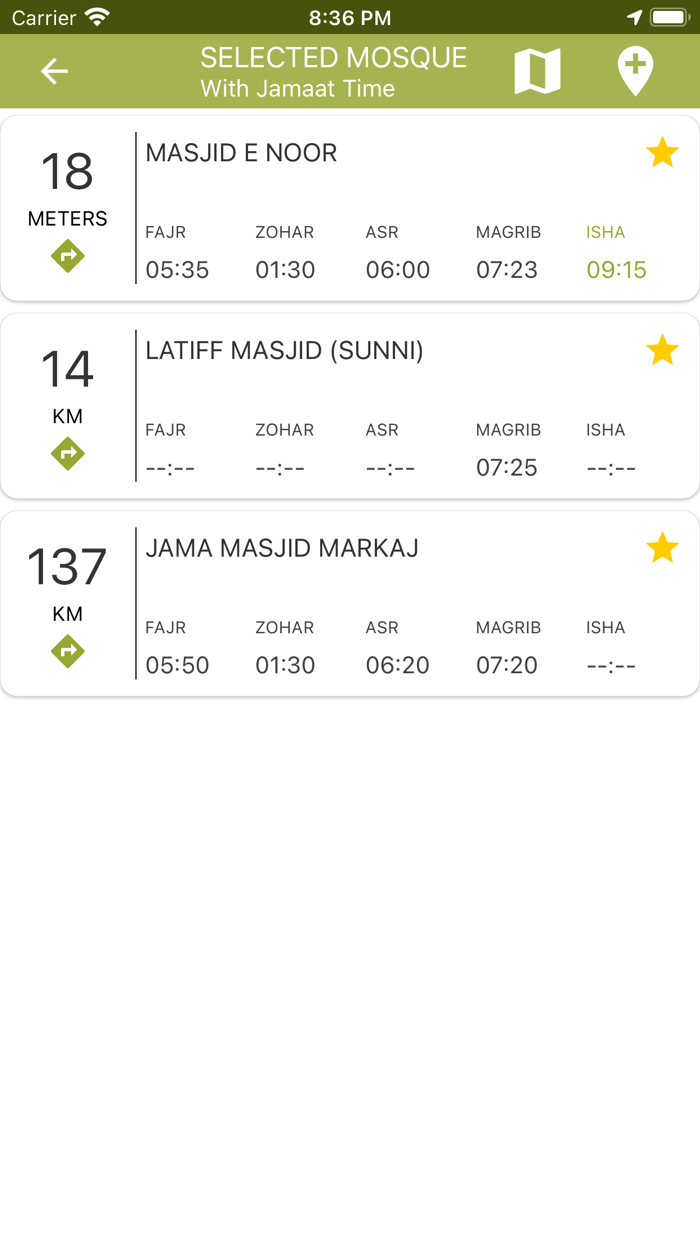
Task: Tap directions icon for Masjid E Noor
Action: [67, 256]
